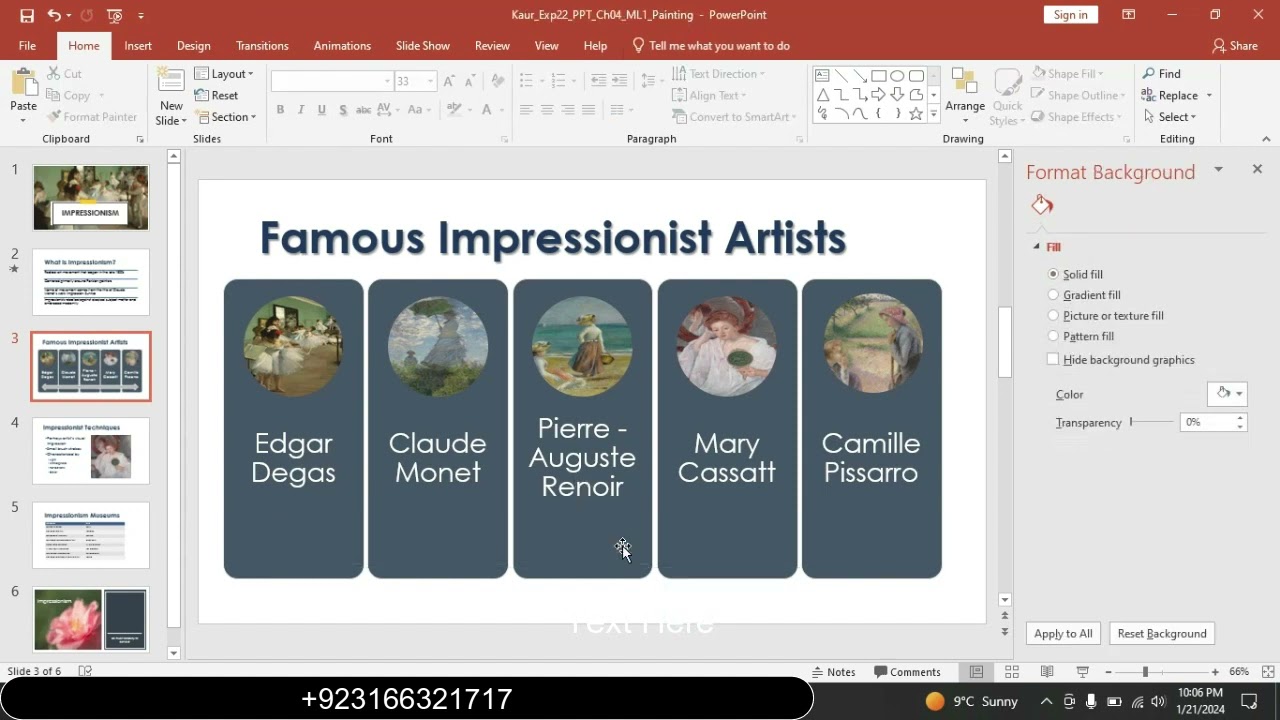Open fill Color dropdown in pane
This screenshot has width=1280, height=720.
tap(1227, 394)
